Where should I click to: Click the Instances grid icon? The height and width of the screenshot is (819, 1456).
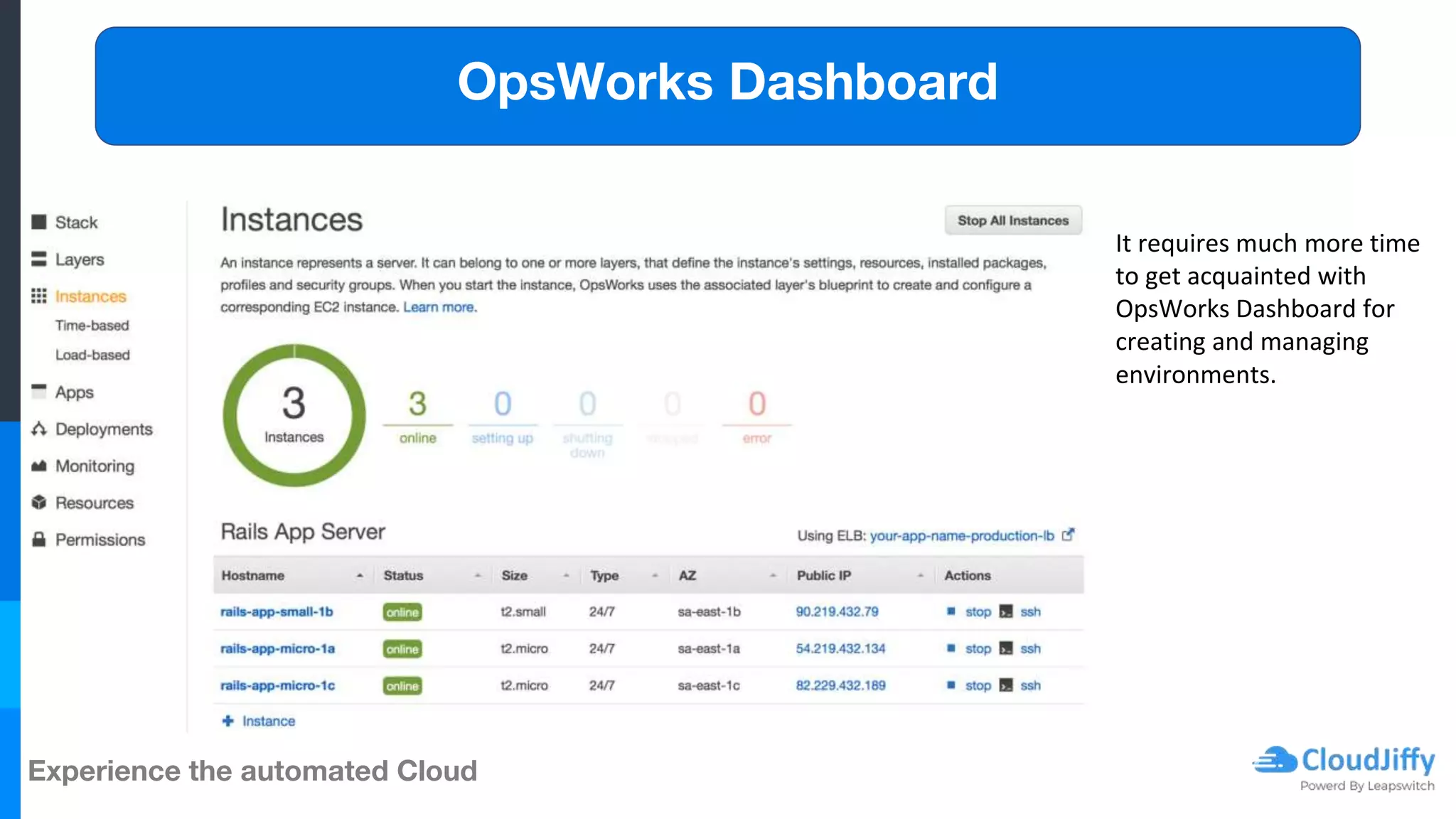click(39, 296)
